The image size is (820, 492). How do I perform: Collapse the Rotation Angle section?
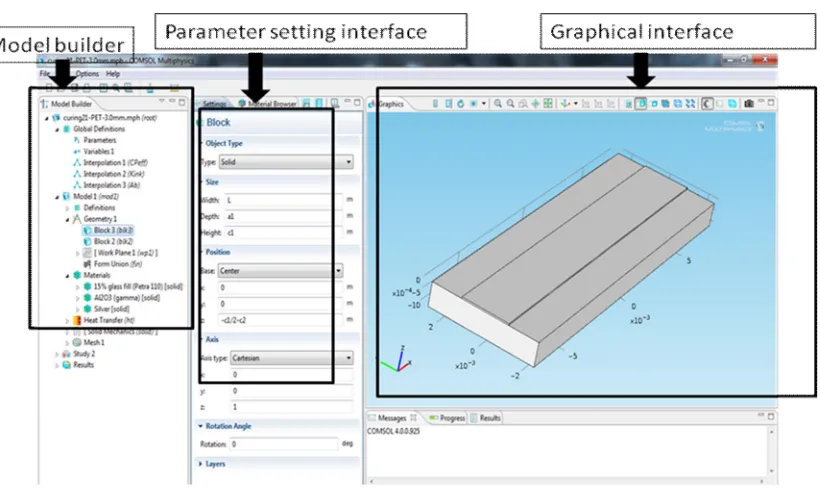pyautogui.click(x=200, y=426)
